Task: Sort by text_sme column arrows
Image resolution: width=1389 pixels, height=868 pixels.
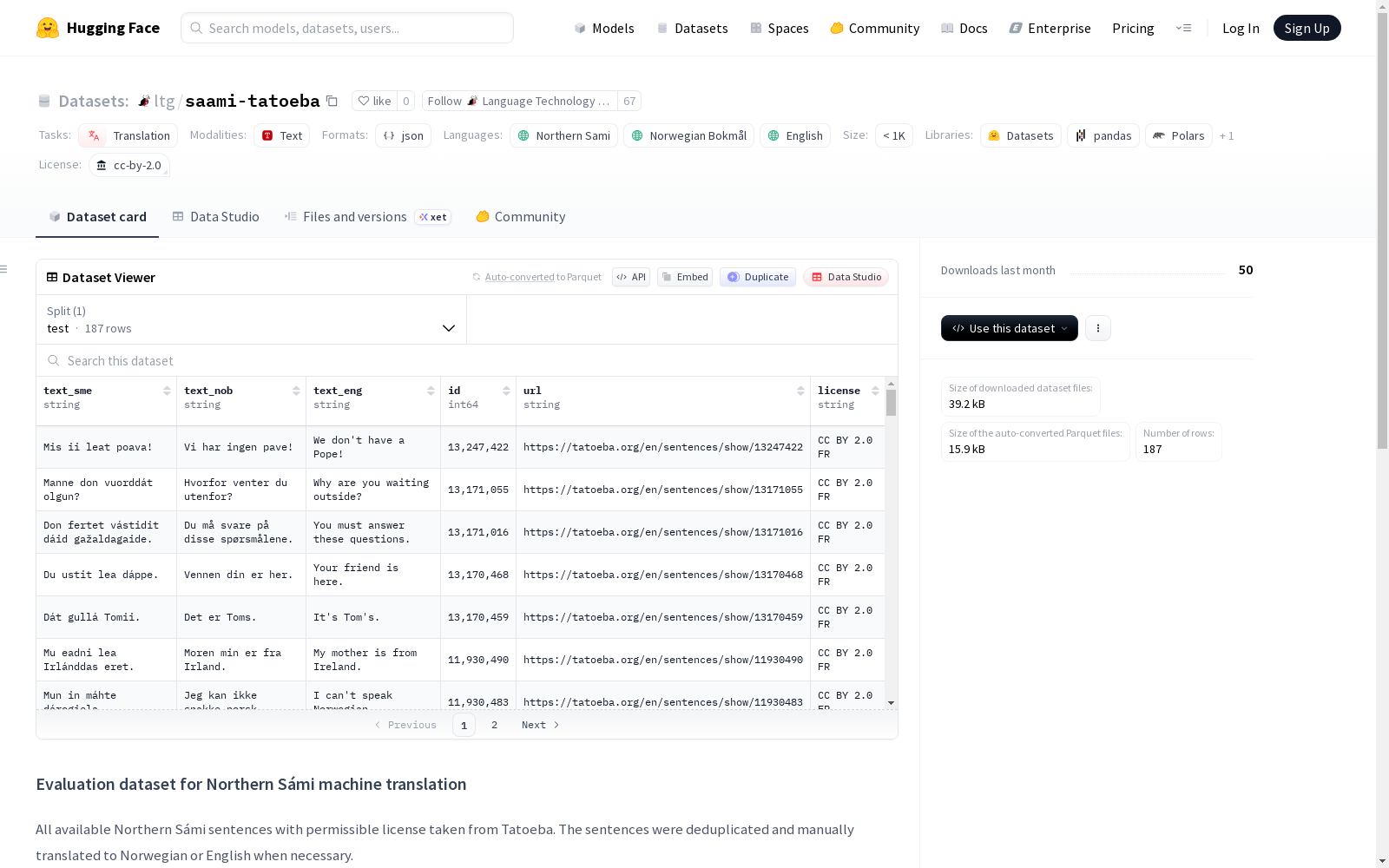Action: 167,391
